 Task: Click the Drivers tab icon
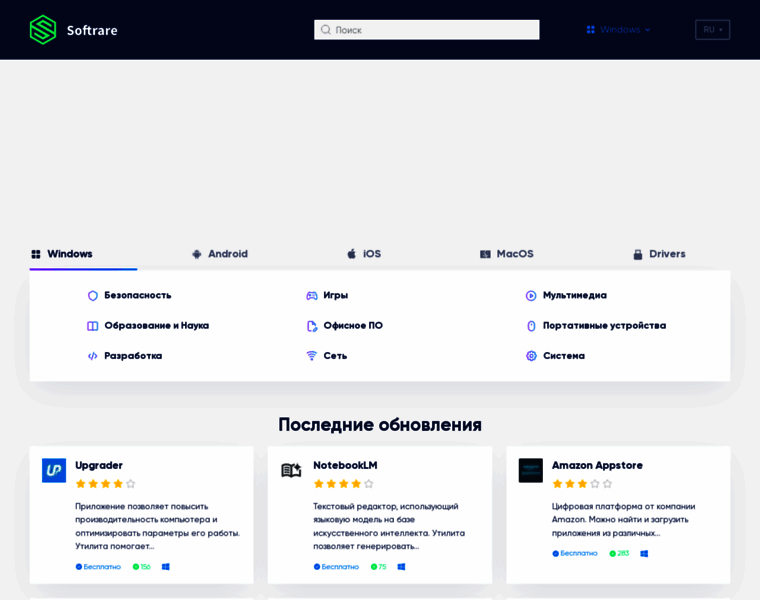point(638,254)
